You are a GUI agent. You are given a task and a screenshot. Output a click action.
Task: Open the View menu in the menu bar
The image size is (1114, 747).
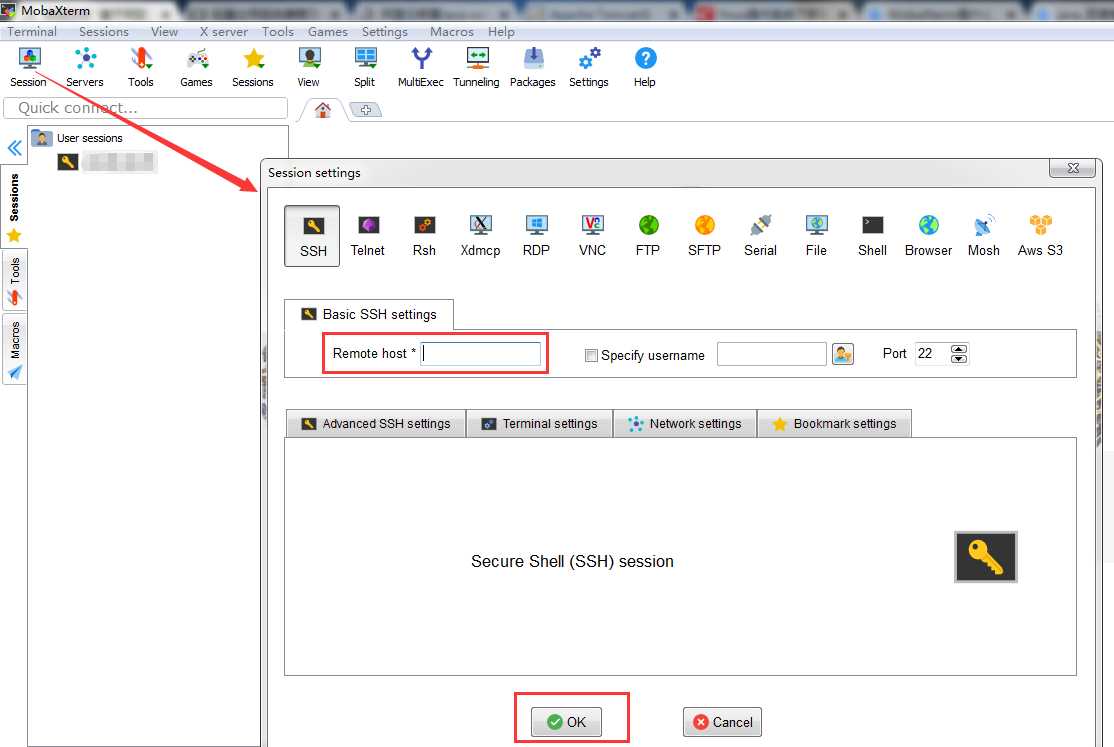click(164, 32)
